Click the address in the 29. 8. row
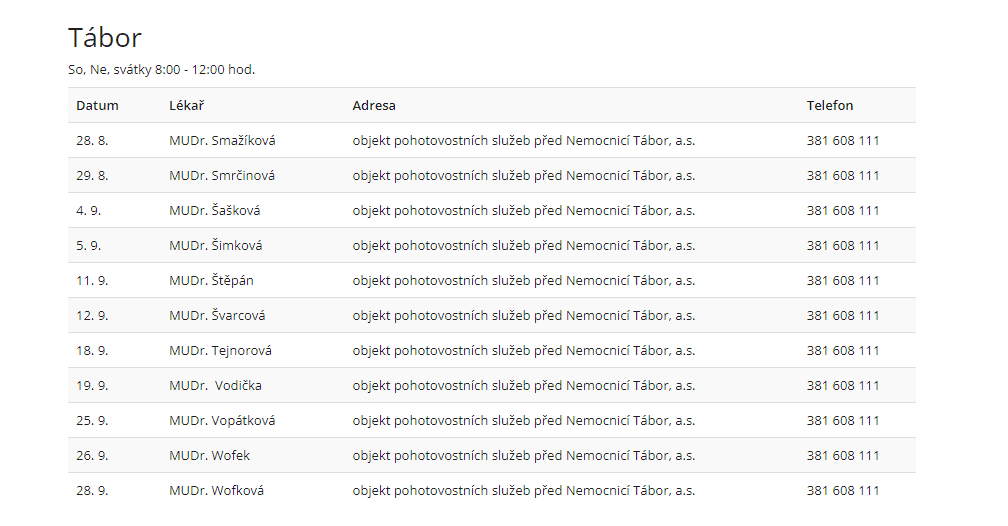This screenshot has width=1008, height=526. coord(523,176)
